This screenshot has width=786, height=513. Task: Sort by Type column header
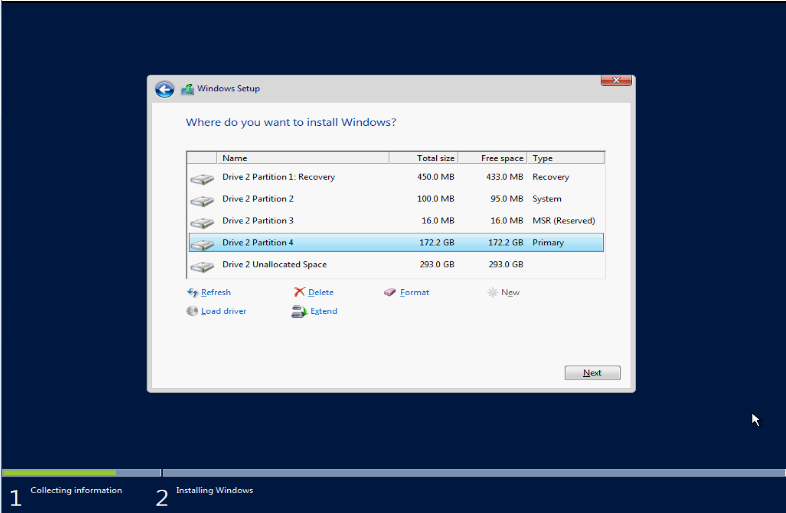point(566,158)
